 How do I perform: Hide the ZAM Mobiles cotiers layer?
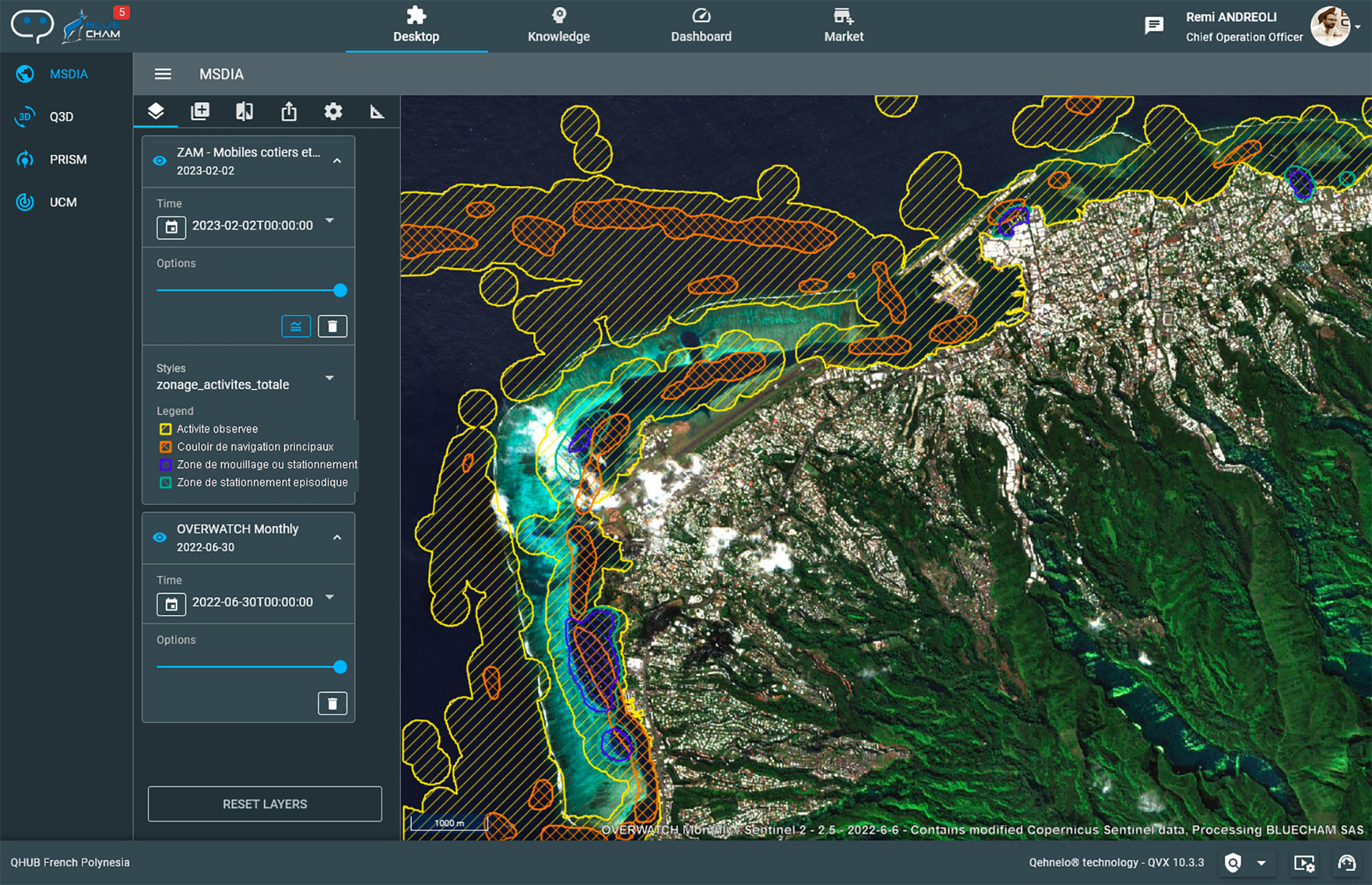pos(160,161)
